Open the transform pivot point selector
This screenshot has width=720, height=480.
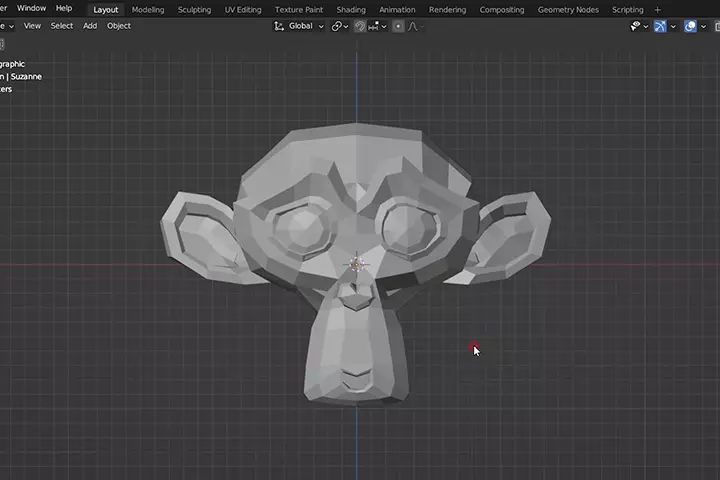click(340, 26)
